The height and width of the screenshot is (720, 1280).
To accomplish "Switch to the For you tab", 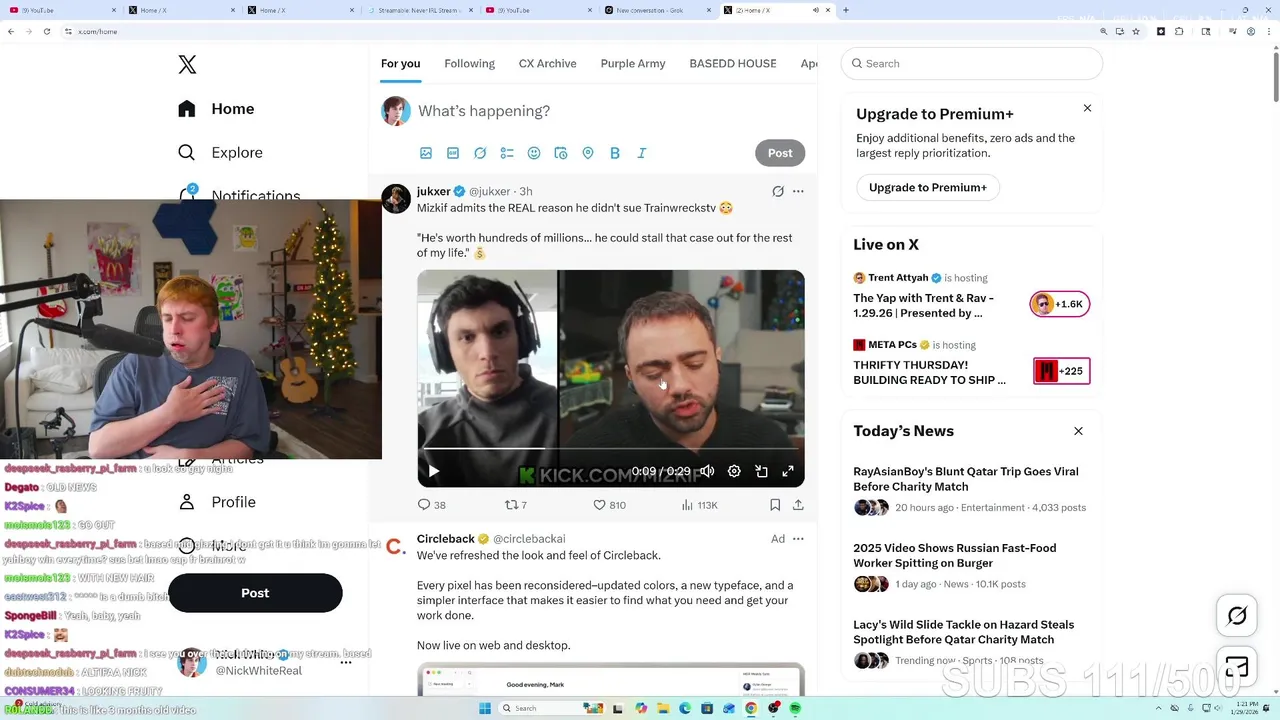I will click(400, 64).
